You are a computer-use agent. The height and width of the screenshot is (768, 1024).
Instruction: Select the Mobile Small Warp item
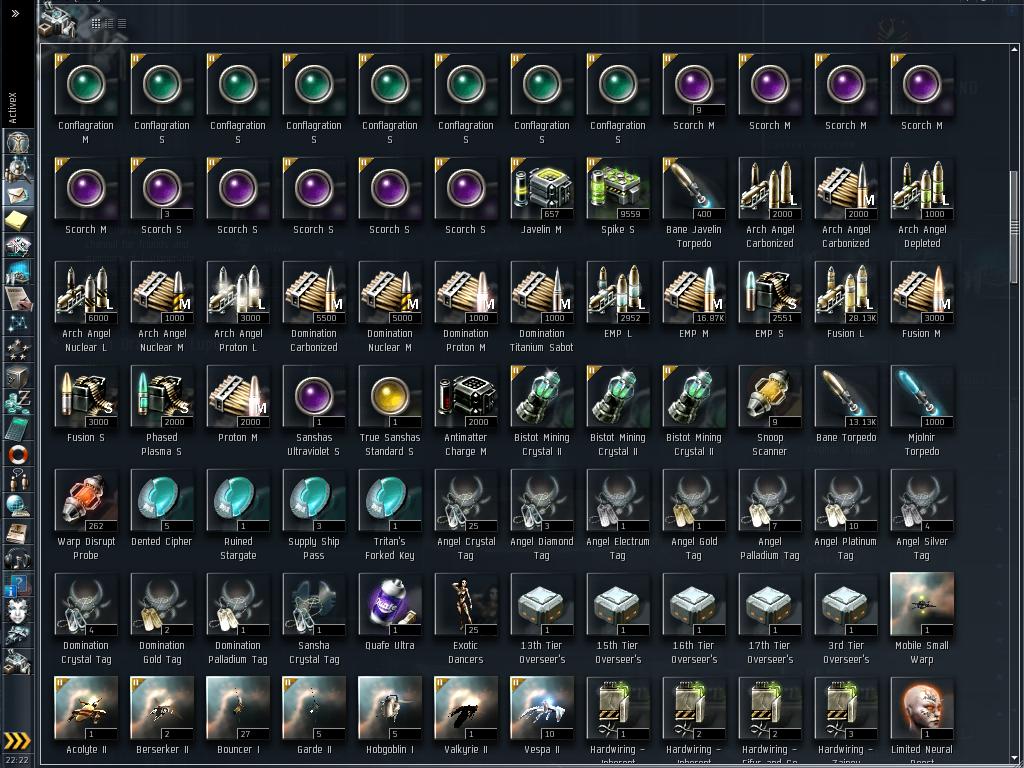pos(921,618)
